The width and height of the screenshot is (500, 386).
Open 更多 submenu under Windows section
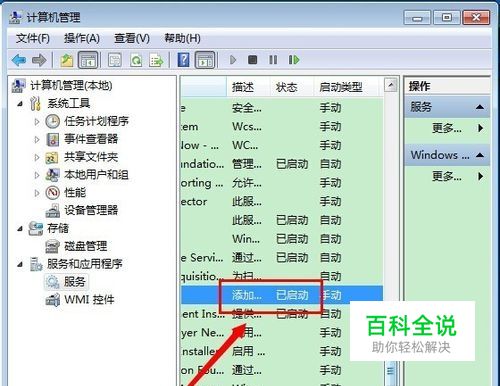click(447, 176)
